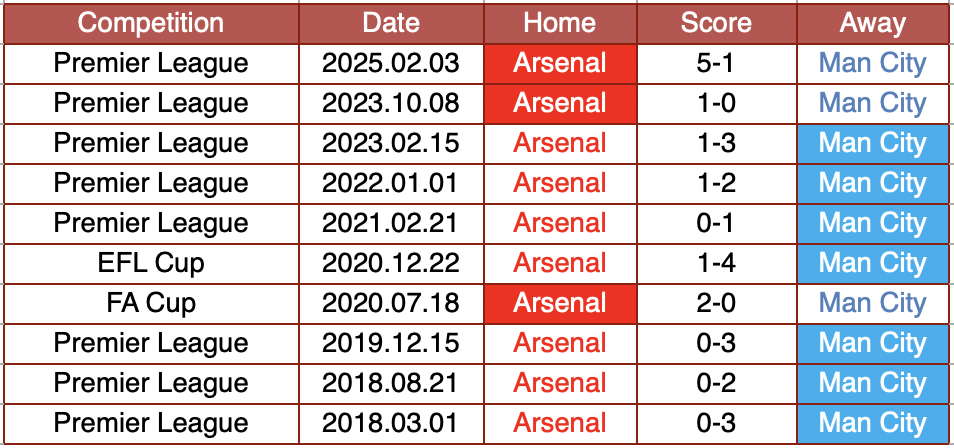Click the date cell 2018.08.21

pyautogui.click(x=391, y=383)
